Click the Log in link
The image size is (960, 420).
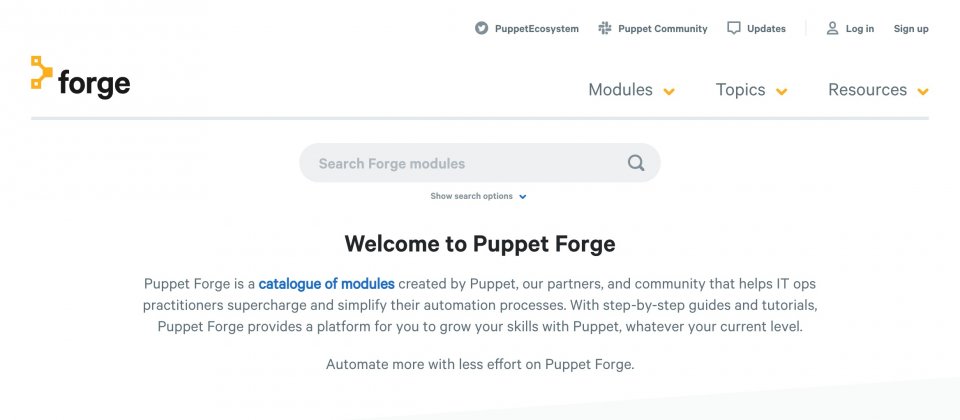pos(860,29)
